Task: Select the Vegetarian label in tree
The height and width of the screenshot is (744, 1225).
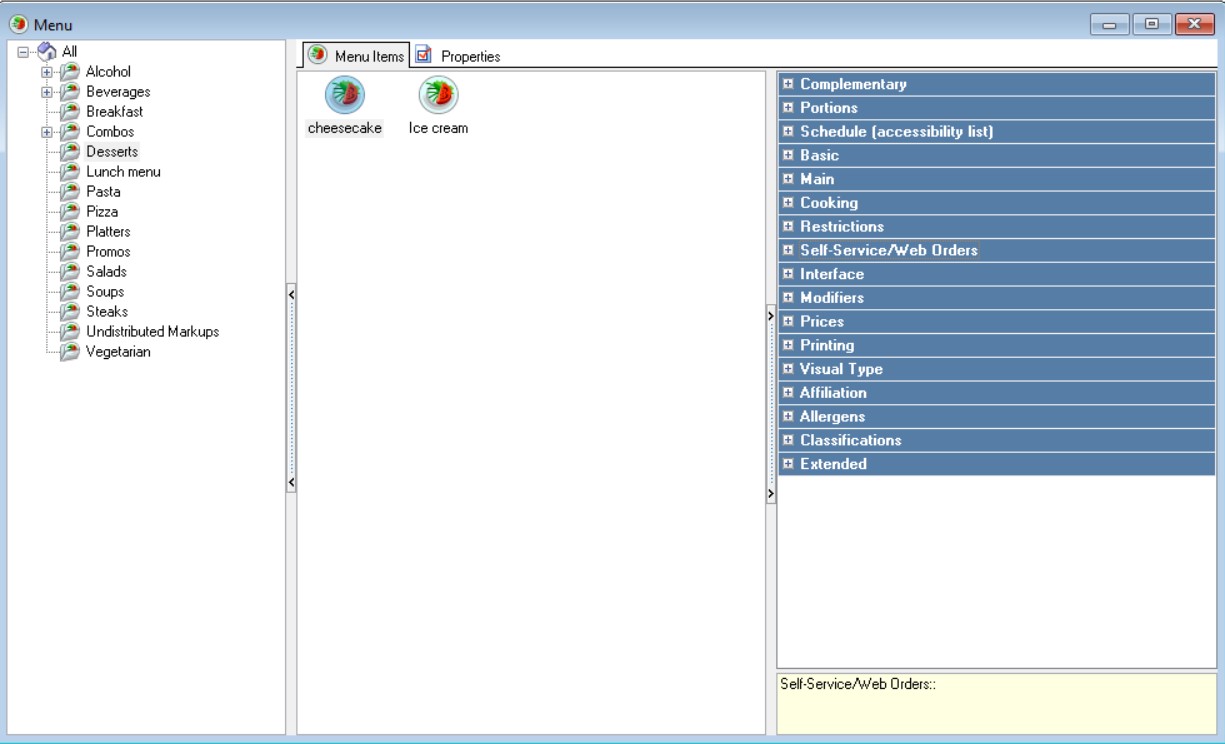Action: [118, 352]
